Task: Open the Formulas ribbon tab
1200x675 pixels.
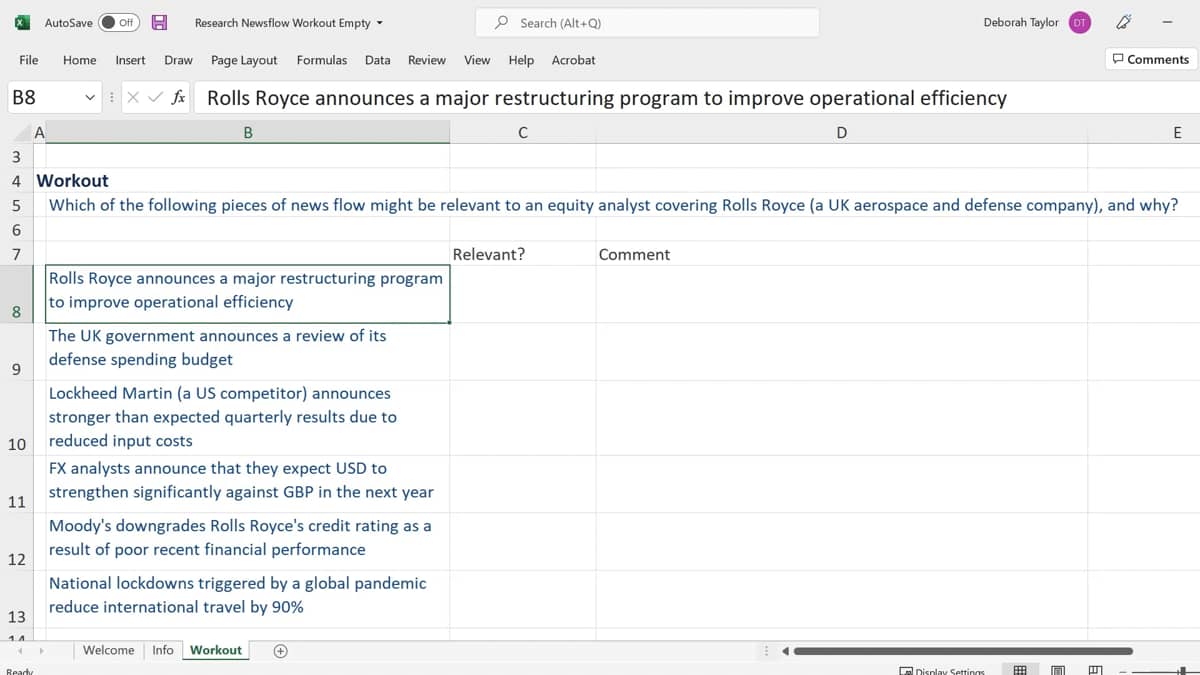Action: (322, 60)
